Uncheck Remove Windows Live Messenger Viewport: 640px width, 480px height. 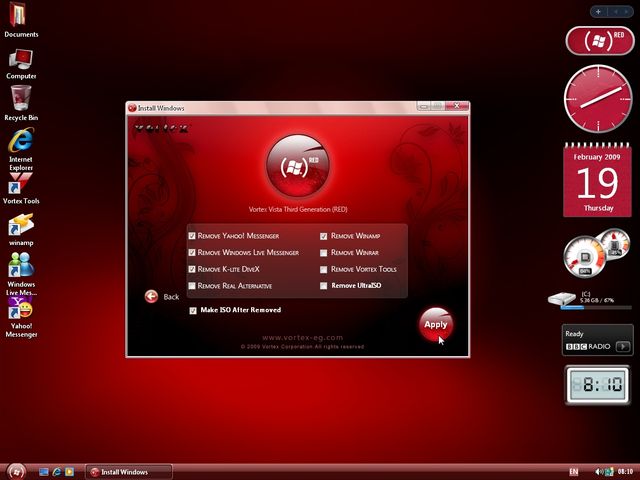click(x=192, y=253)
